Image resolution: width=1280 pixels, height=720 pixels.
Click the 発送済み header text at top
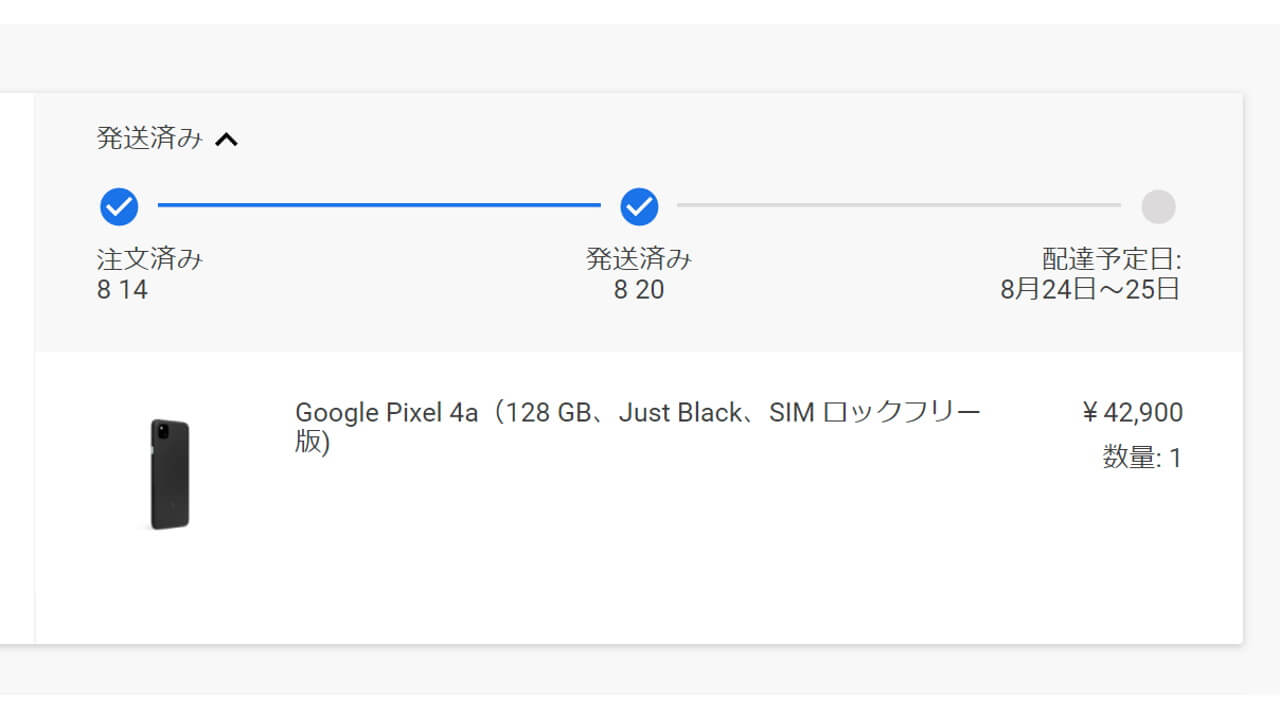(149, 138)
